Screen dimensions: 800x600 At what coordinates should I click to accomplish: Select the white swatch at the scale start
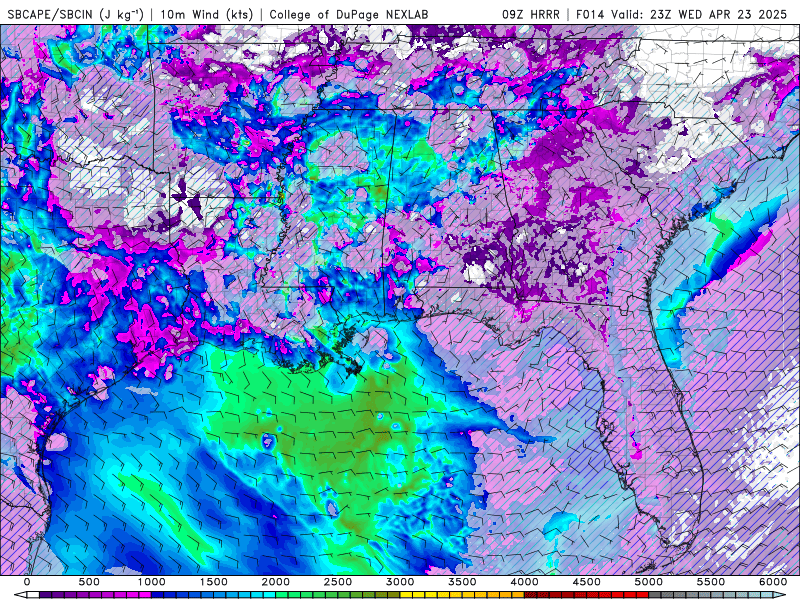(33, 595)
